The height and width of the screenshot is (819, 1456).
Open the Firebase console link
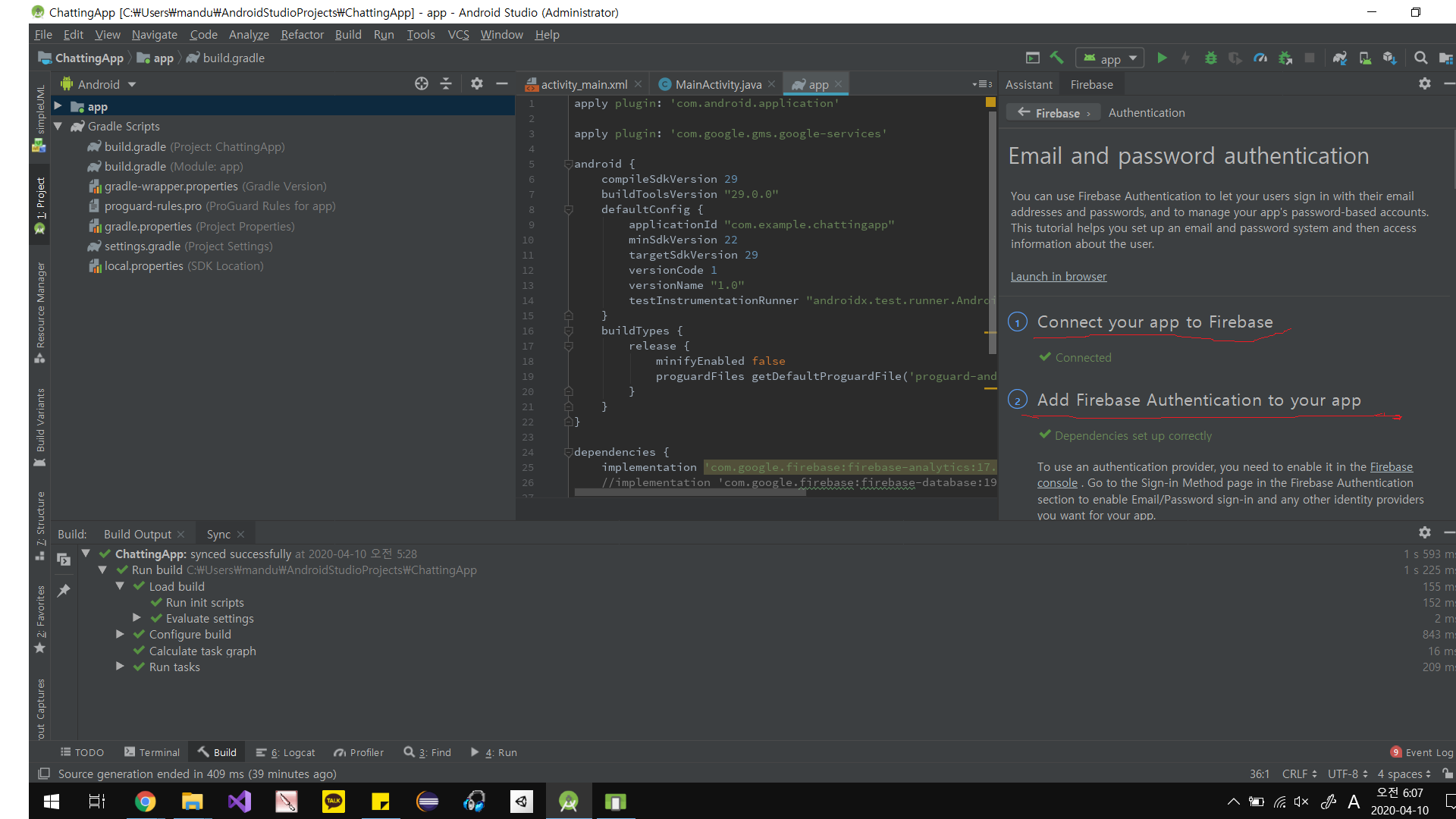[x=1391, y=466]
